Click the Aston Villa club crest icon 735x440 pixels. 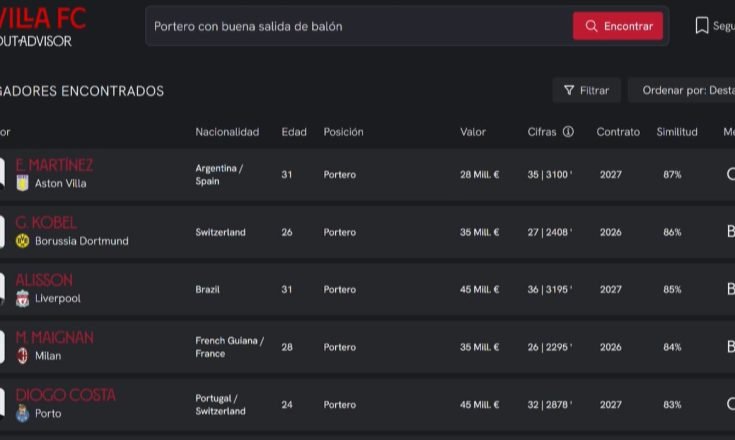22,183
